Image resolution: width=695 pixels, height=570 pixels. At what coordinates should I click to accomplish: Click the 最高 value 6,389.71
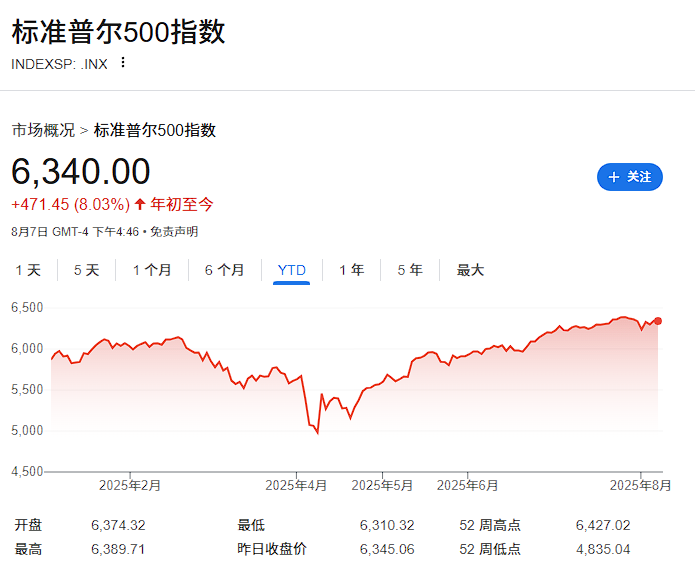click(118, 549)
